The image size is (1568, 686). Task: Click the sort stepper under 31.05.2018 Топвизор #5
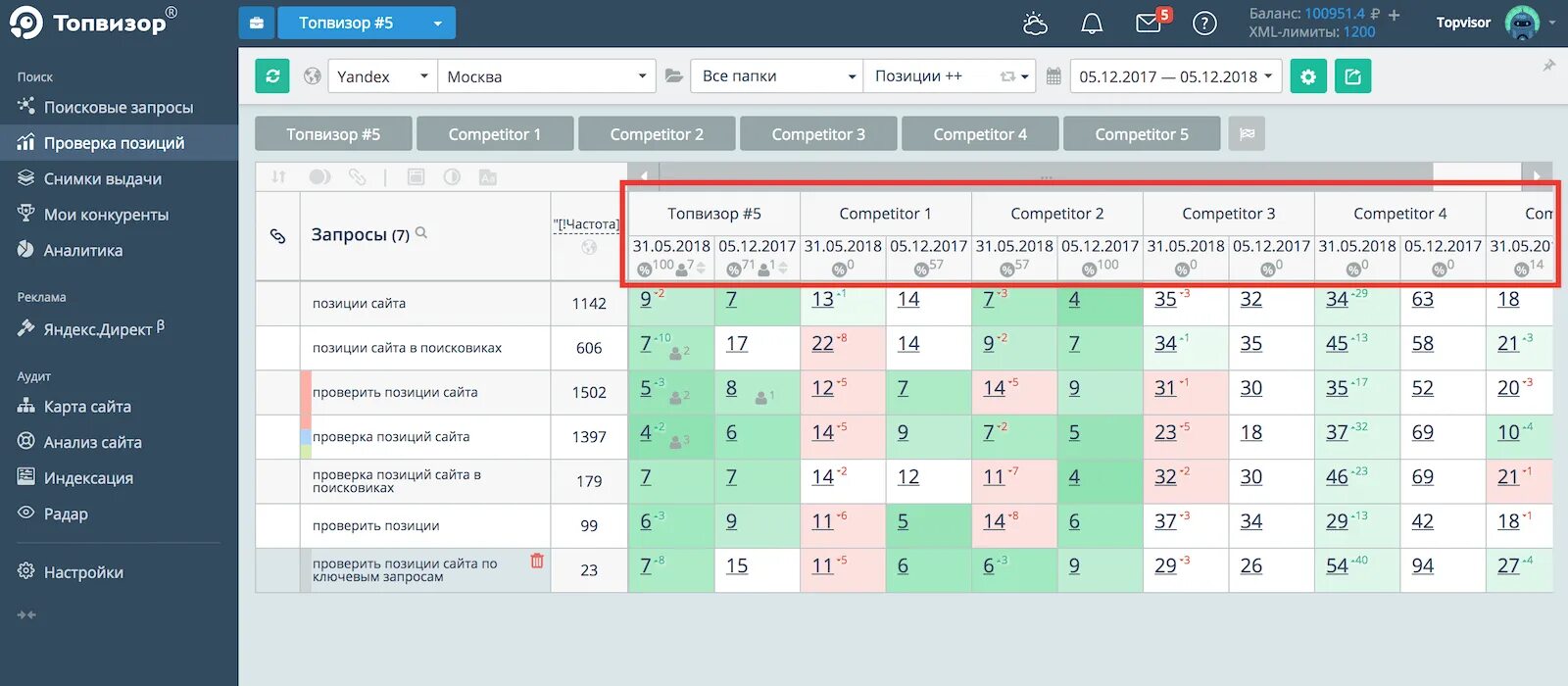(x=701, y=268)
